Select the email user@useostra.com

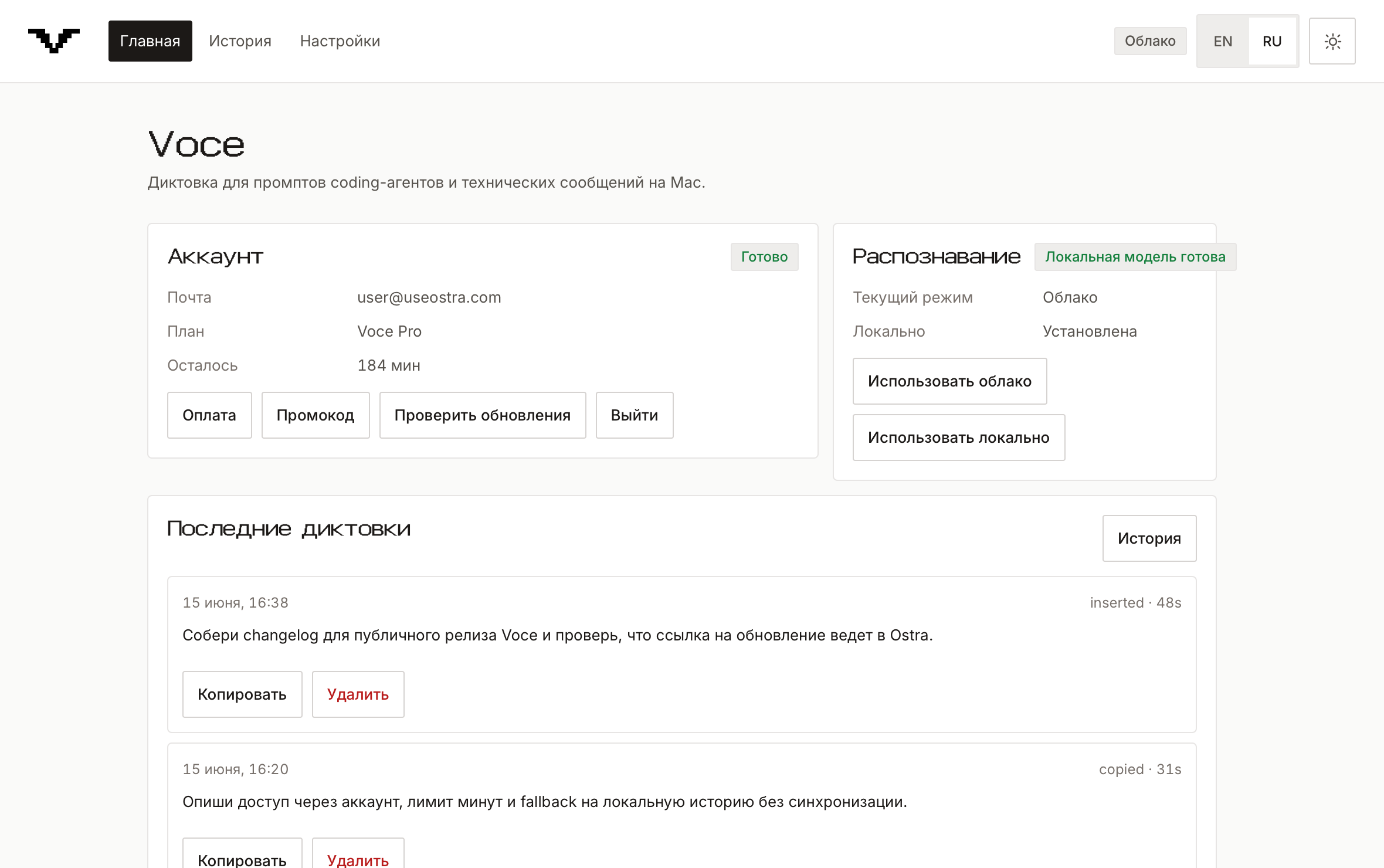coord(429,297)
